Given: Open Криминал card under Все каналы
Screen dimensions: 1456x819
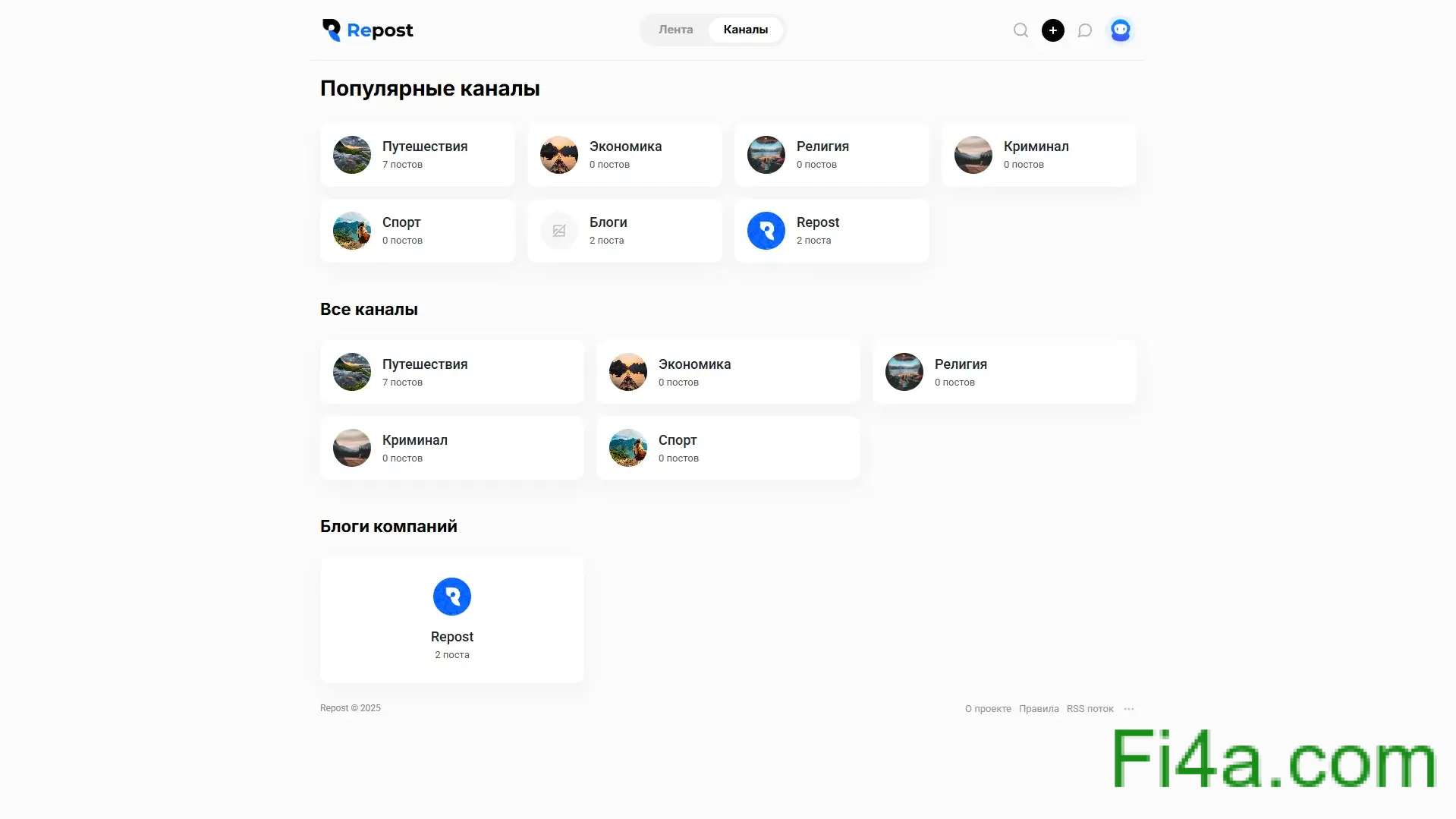Looking at the screenshot, I should coord(451,448).
